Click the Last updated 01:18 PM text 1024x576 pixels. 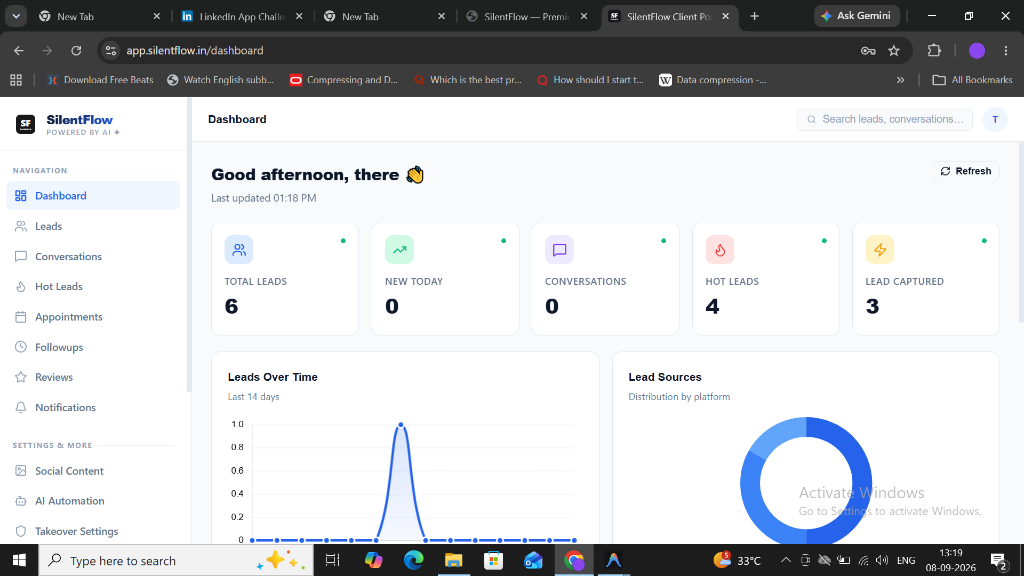click(264, 198)
